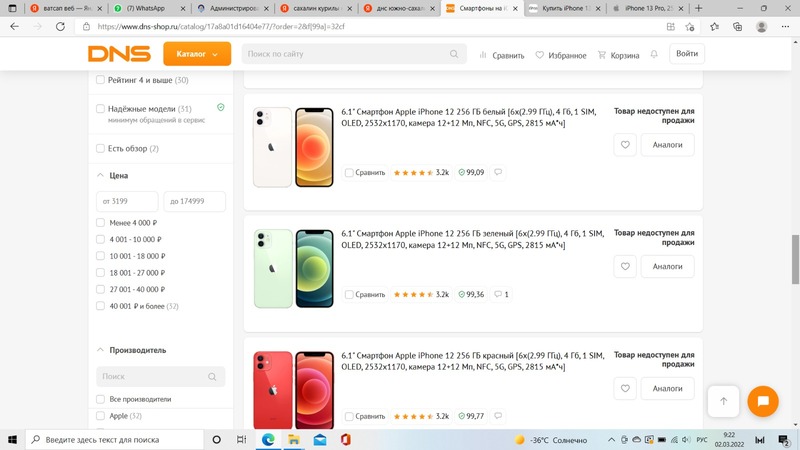Click the browser back arrow
Image resolution: width=800 pixels, height=450 pixels.
click(x=14, y=27)
